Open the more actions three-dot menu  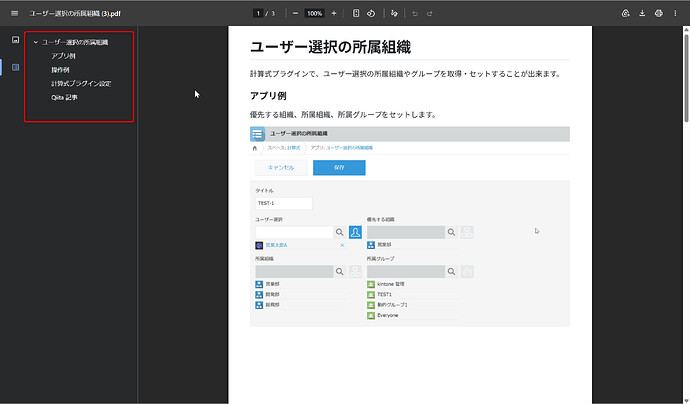click(x=676, y=14)
